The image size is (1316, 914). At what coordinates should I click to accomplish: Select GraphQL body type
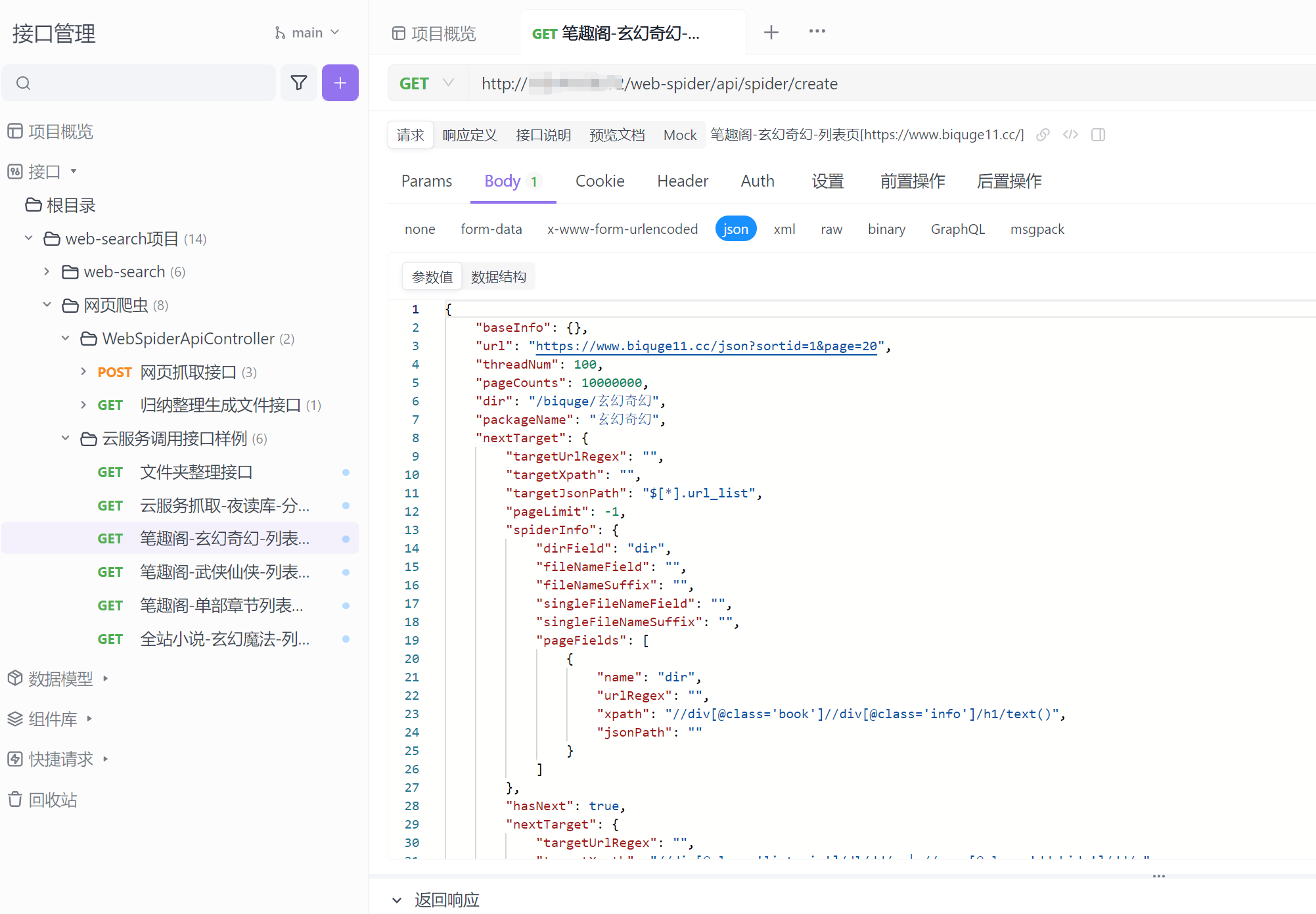(957, 229)
